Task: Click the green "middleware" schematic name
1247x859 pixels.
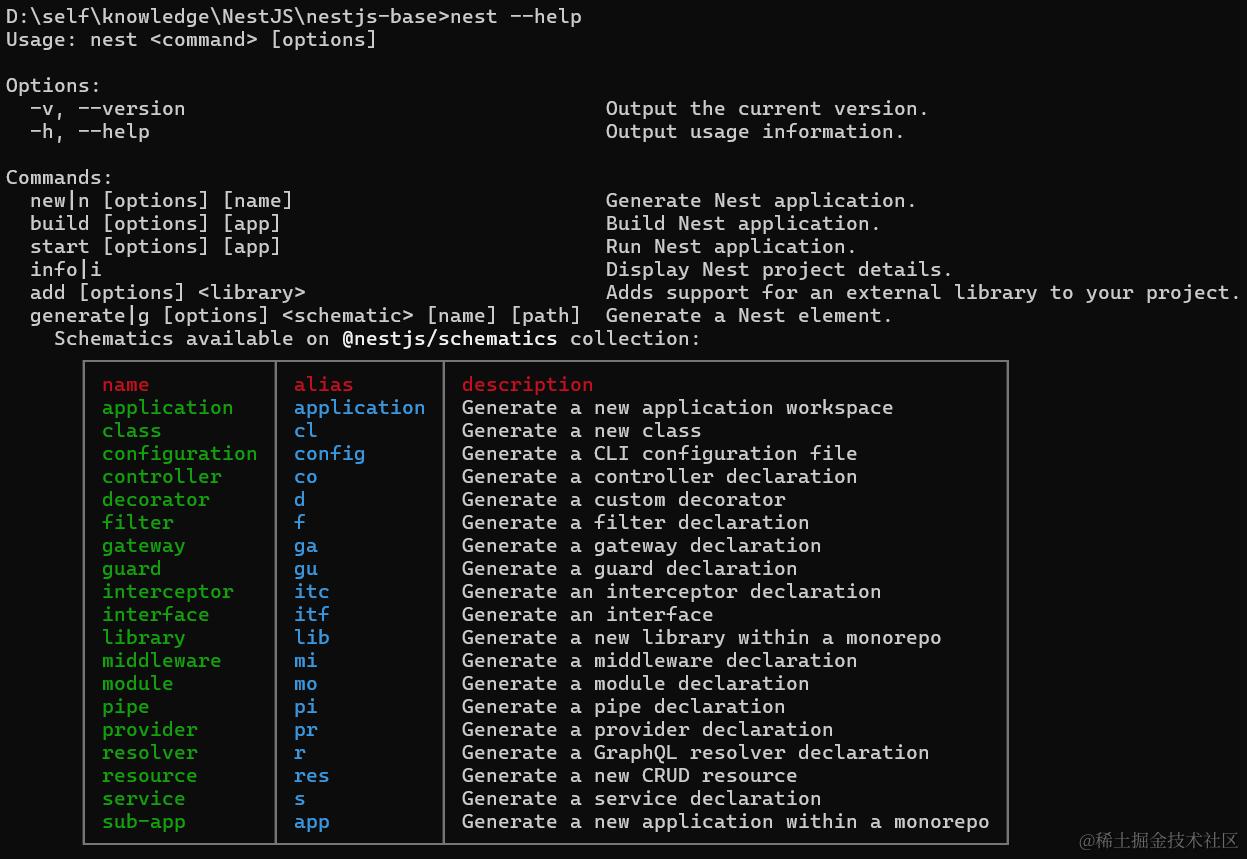Action: pyautogui.click(x=161, y=660)
